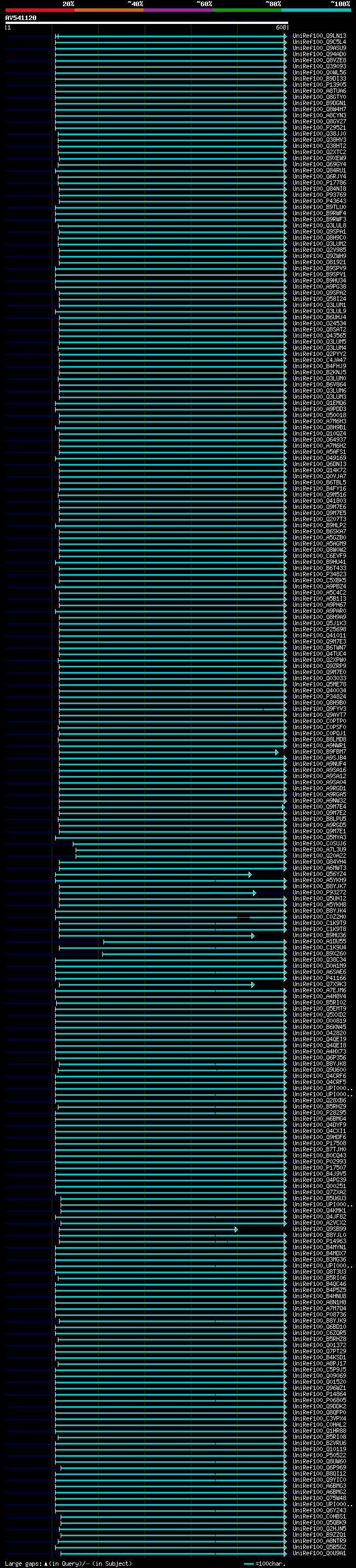The width and height of the screenshot is (356, 1568).
Task: Select the UniRef100_Q56YZ4 label
Action: [319, 874]
